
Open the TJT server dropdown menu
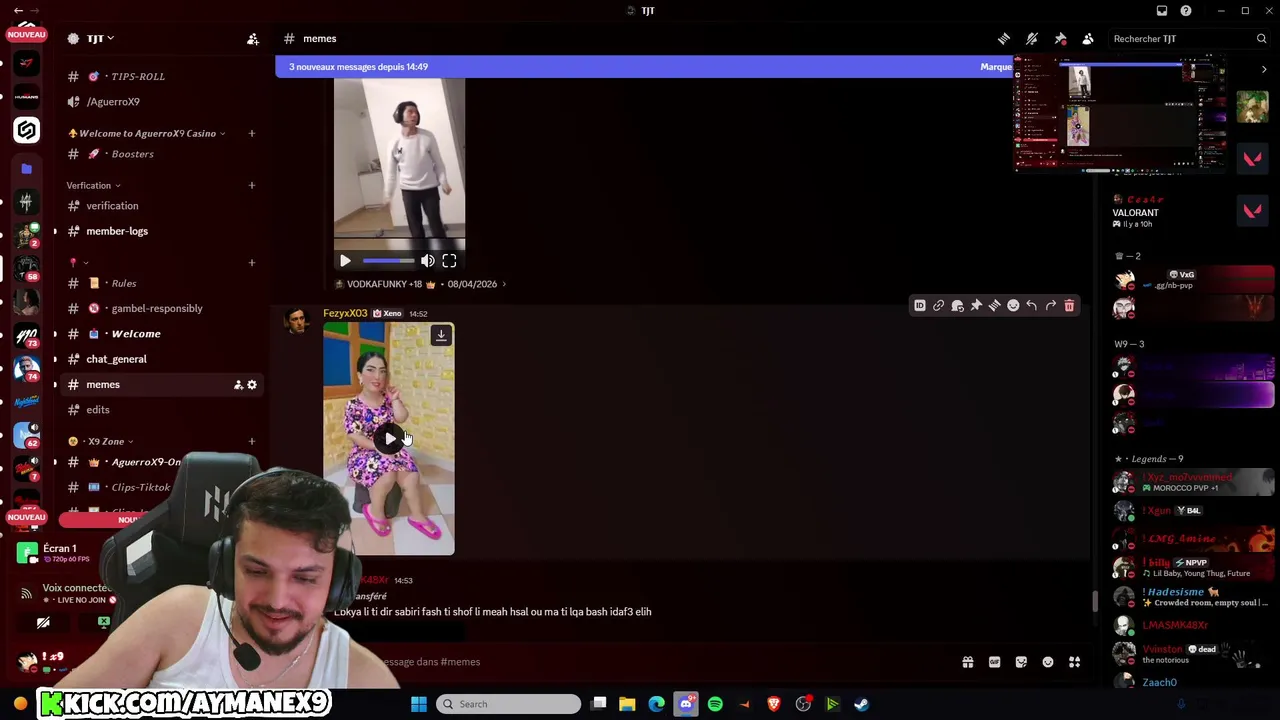(100, 38)
